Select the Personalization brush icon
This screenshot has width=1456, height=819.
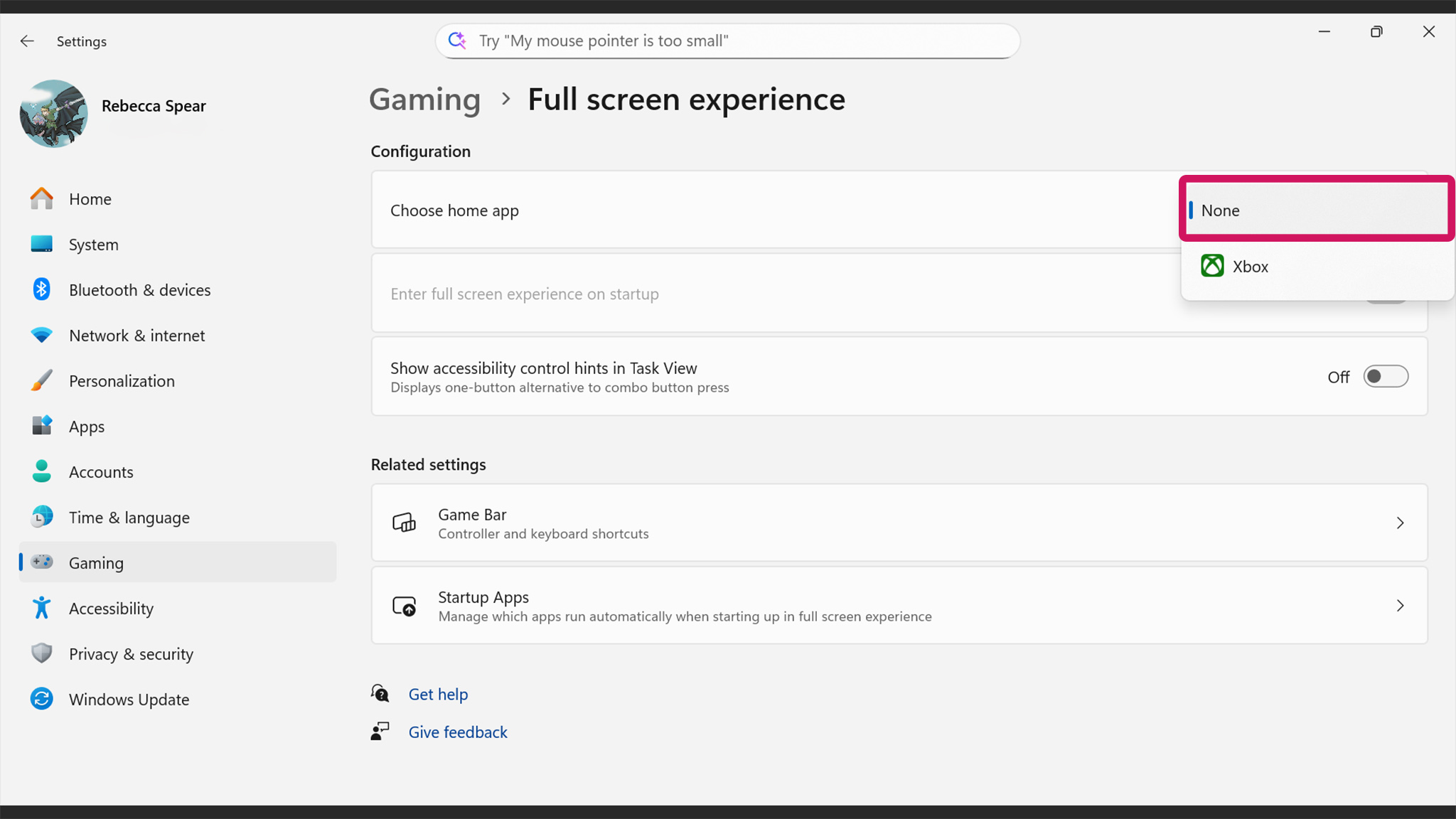point(42,380)
